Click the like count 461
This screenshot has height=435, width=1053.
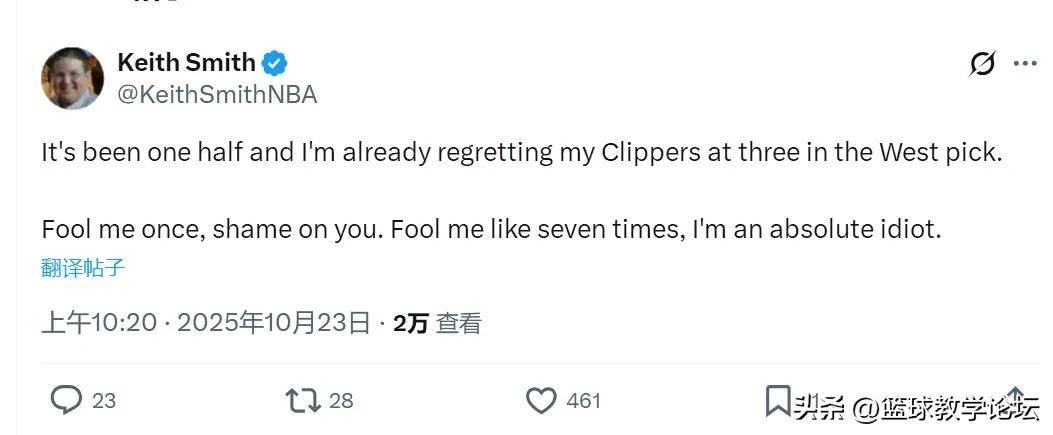(583, 401)
